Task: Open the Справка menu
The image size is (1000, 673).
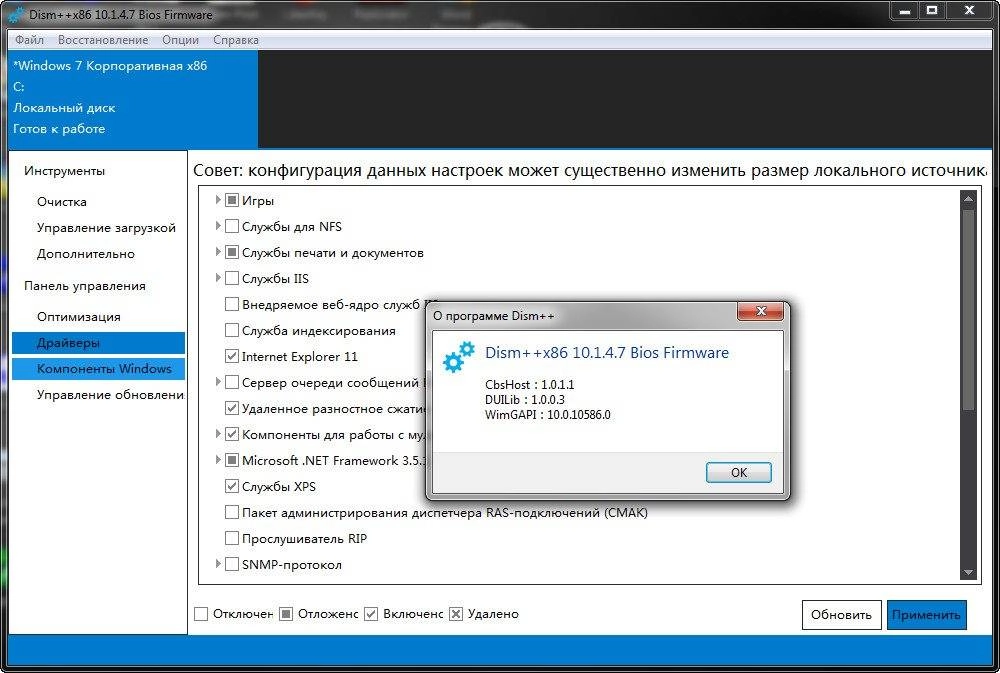Action: (x=236, y=40)
